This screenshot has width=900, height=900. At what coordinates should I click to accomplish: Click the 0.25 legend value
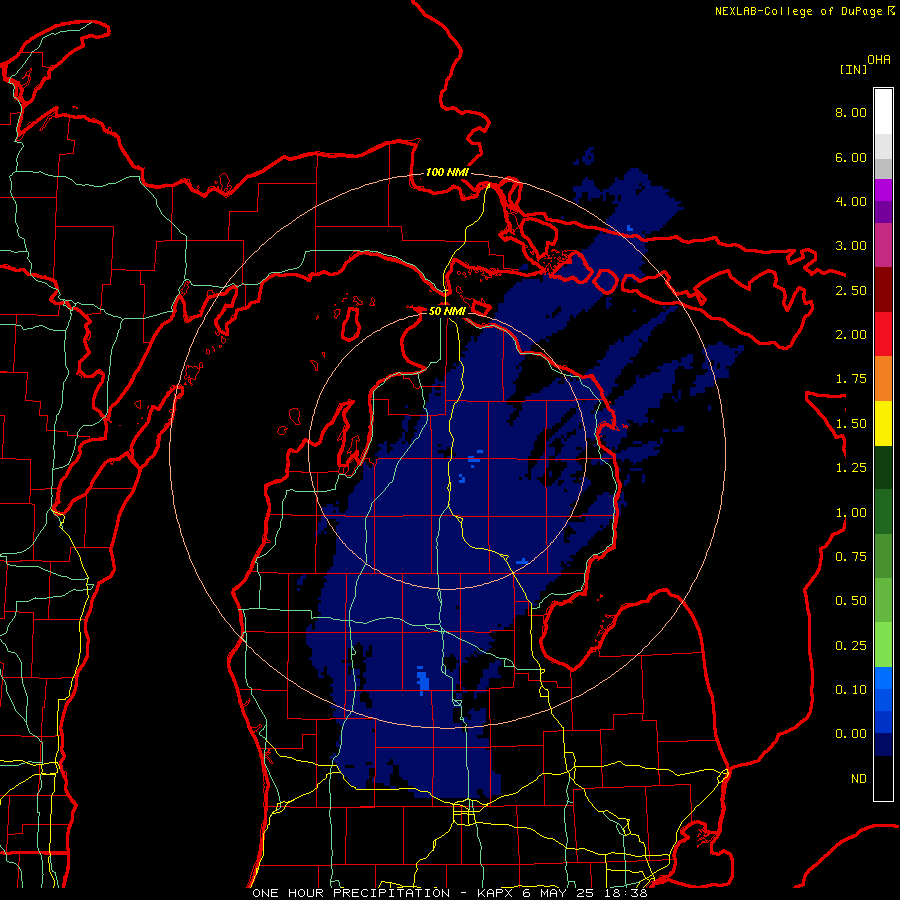851,646
